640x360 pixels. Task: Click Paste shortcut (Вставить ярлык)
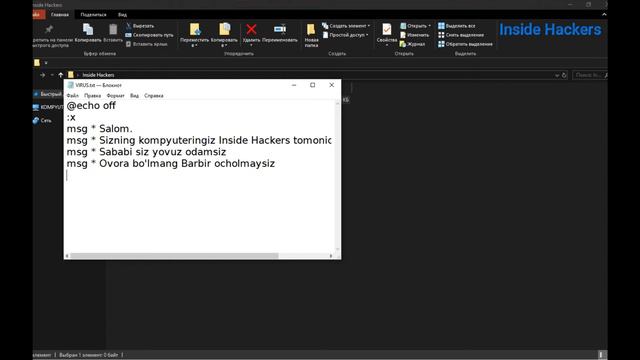pos(147,44)
